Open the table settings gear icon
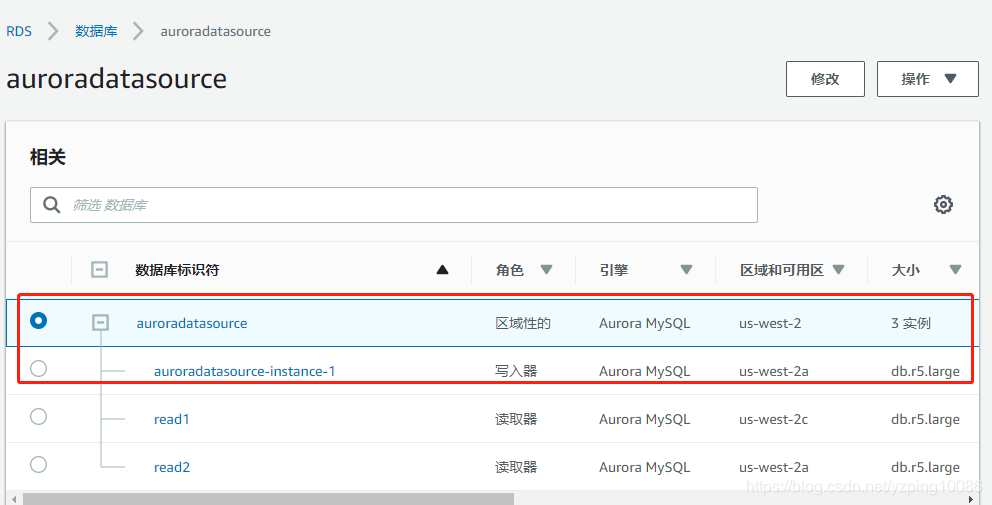Viewport: 992px width, 505px height. pos(943,204)
